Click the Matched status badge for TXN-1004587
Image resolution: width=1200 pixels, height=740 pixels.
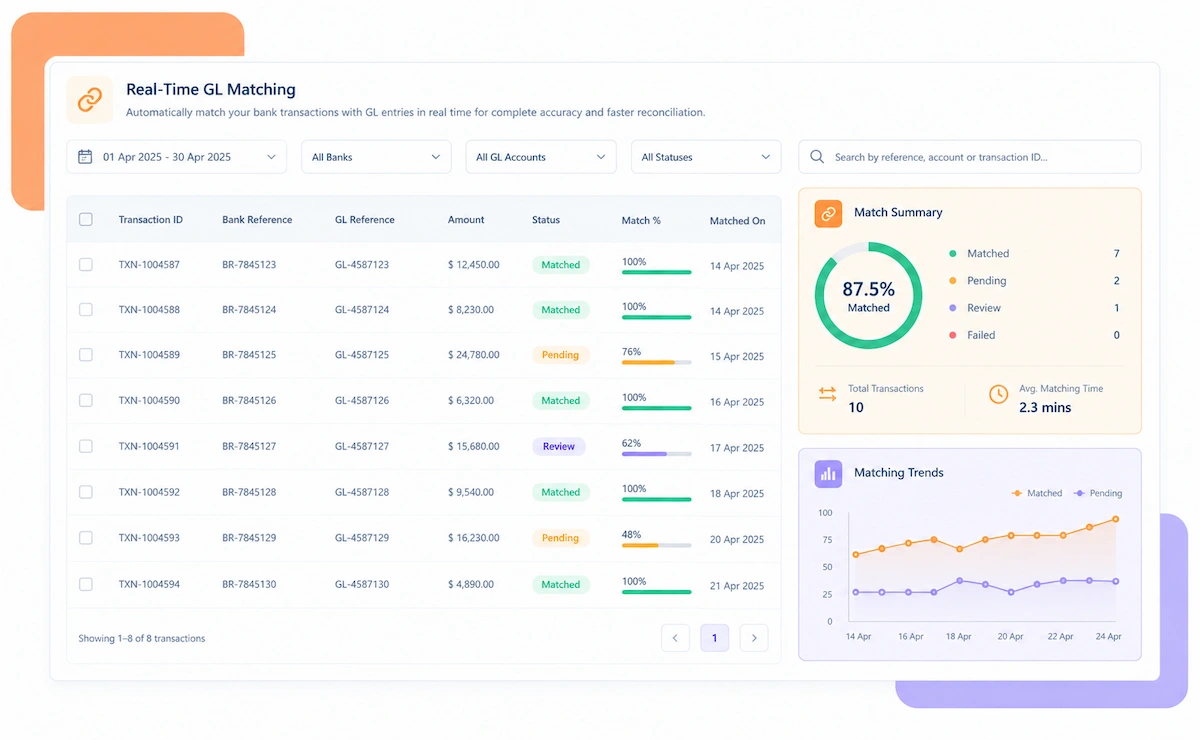tap(561, 265)
